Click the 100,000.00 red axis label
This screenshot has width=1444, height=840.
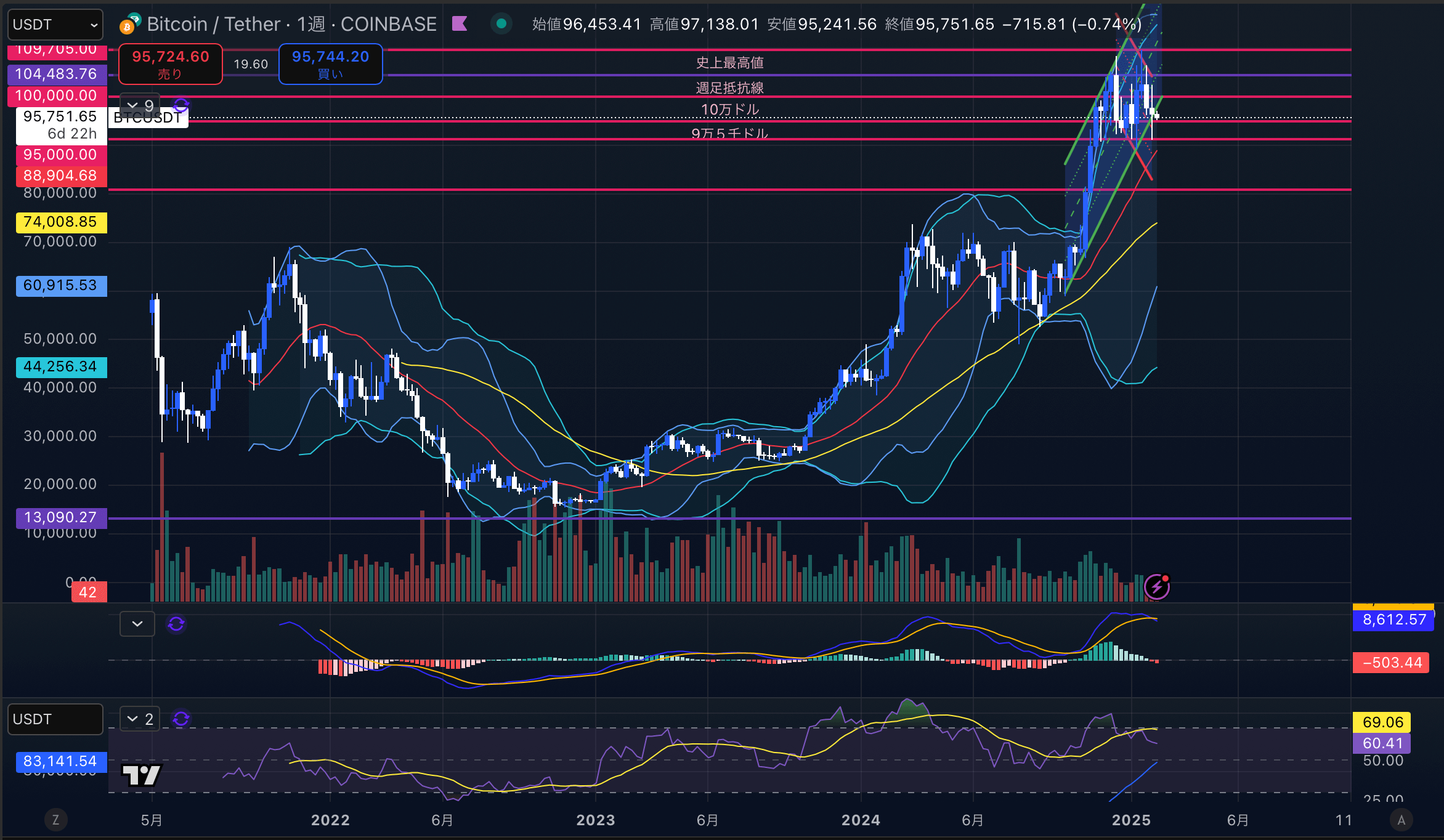56,96
